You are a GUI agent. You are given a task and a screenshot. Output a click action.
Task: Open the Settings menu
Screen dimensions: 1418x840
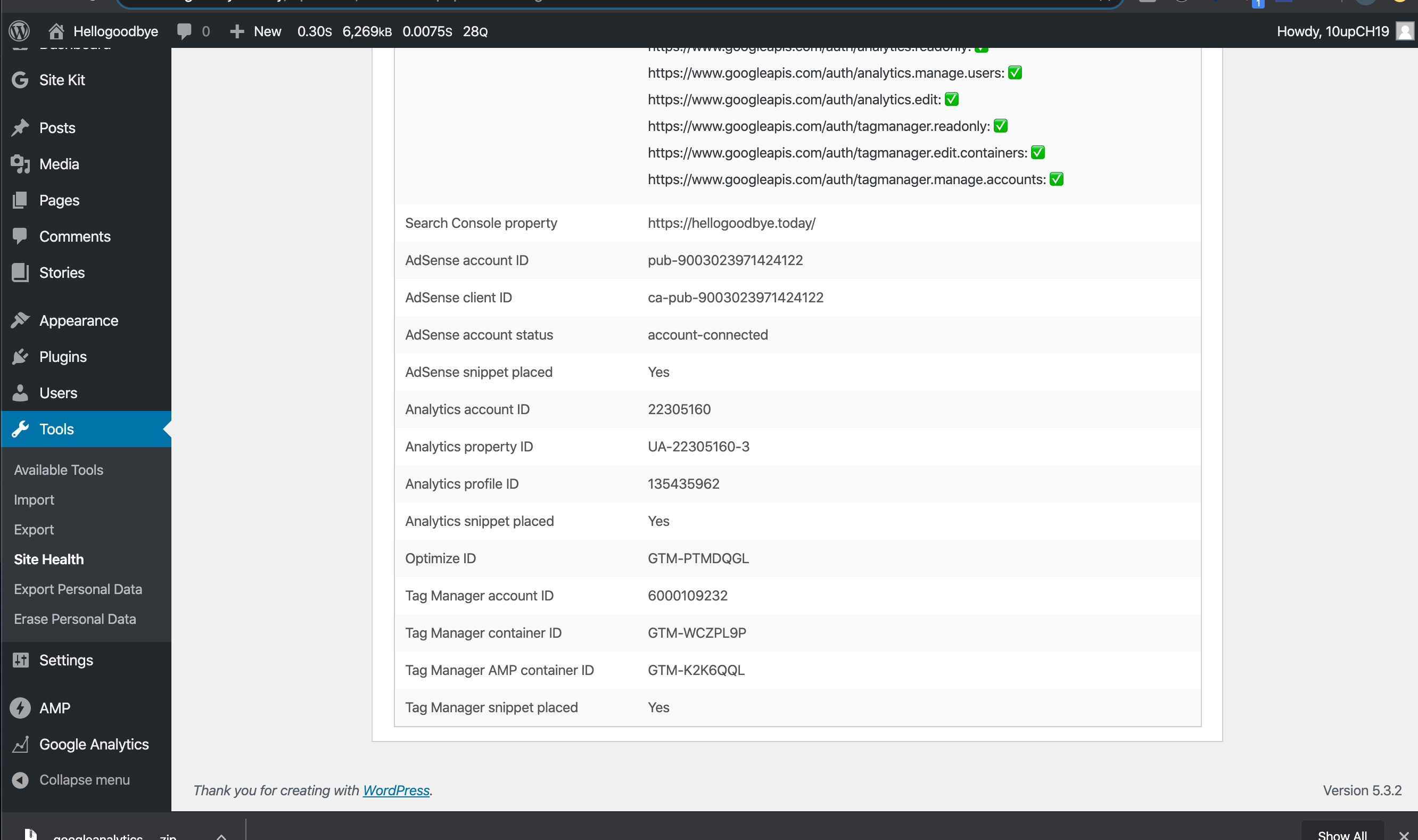coord(86,660)
